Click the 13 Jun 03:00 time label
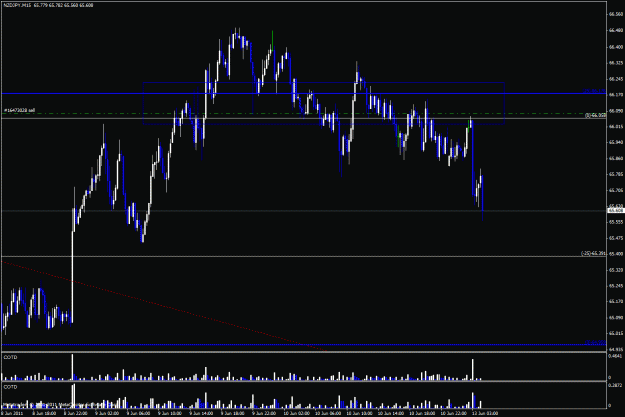625x417 pixels. click(485, 413)
